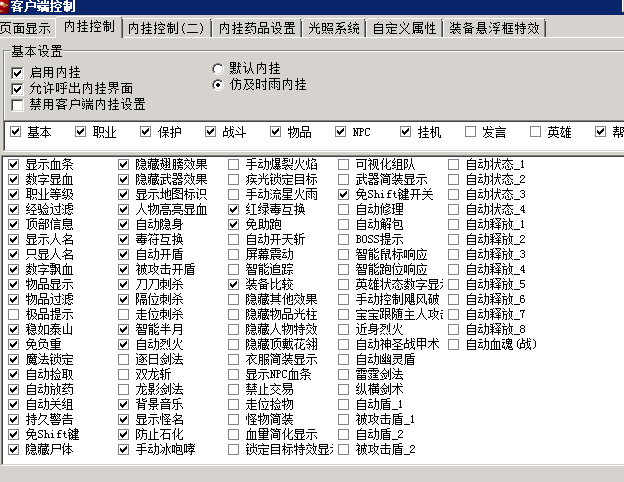Enable 自动释放_1 checkbox

[x=453, y=224]
